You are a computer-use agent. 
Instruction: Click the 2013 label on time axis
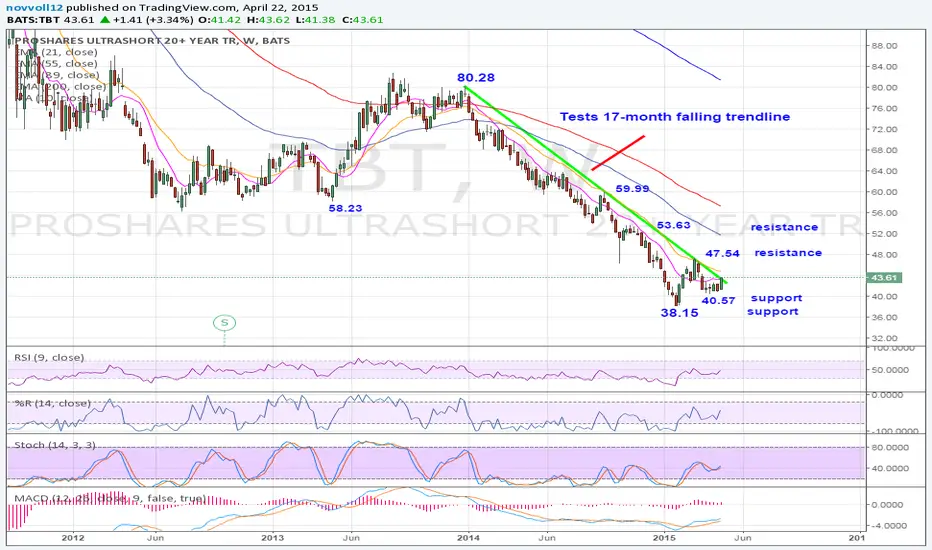coord(273,538)
